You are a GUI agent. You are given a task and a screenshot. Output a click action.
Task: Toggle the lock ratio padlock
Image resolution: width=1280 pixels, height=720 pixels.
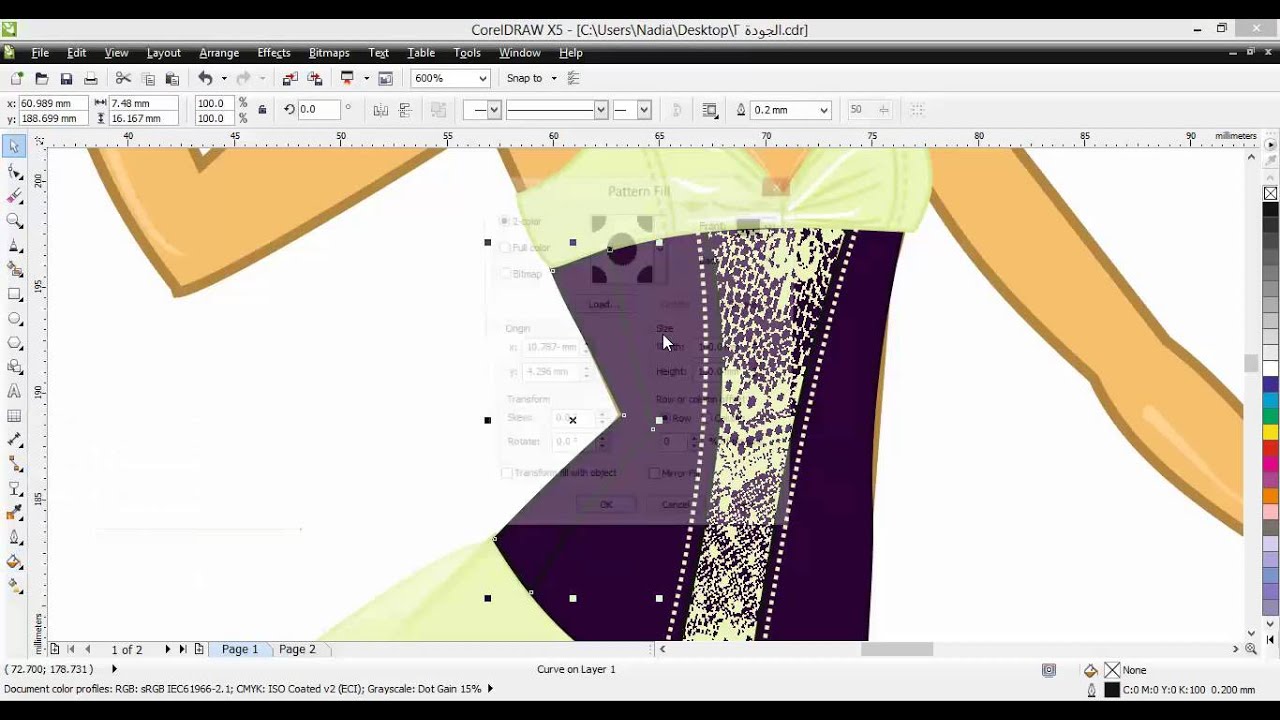[x=262, y=110]
